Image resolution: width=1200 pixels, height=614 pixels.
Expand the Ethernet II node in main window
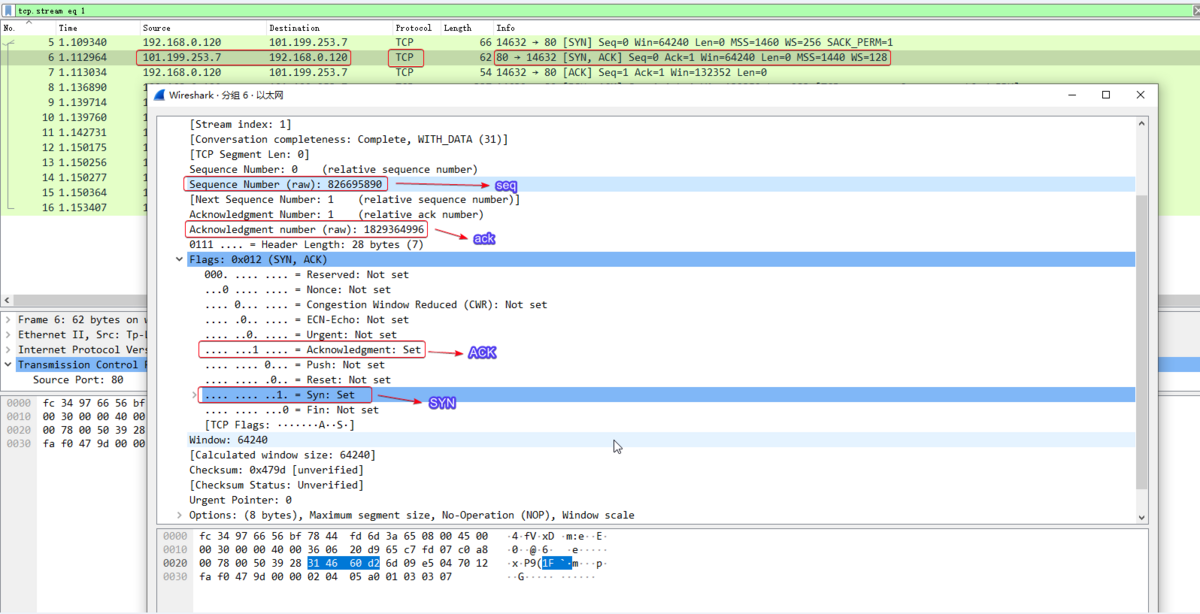[9, 335]
